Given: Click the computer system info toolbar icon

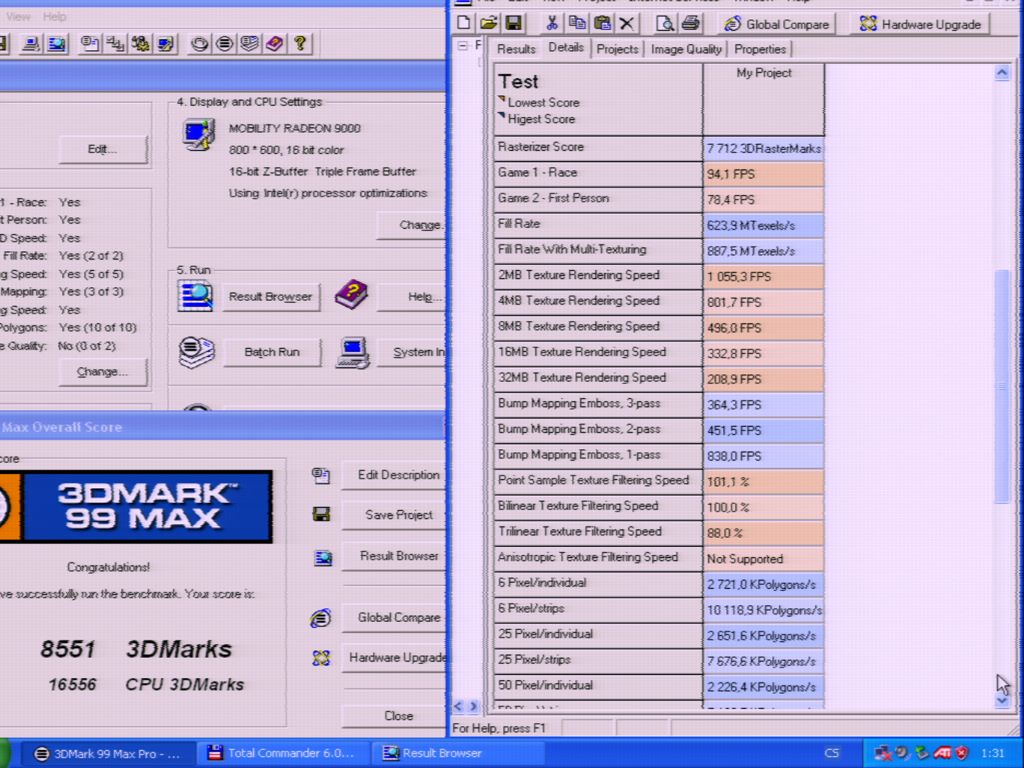Looking at the screenshot, I should click(x=31, y=44).
